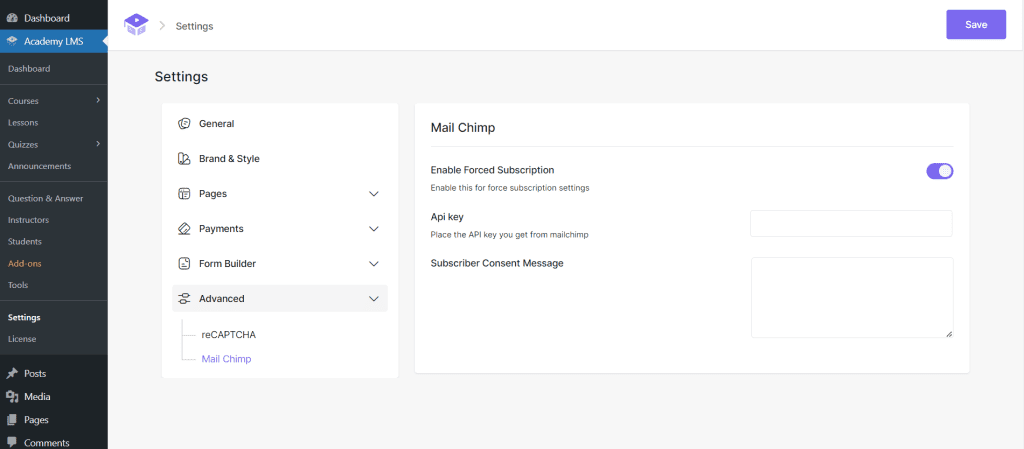
Task: Focus the Api key input field
Action: [x=851, y=223]
